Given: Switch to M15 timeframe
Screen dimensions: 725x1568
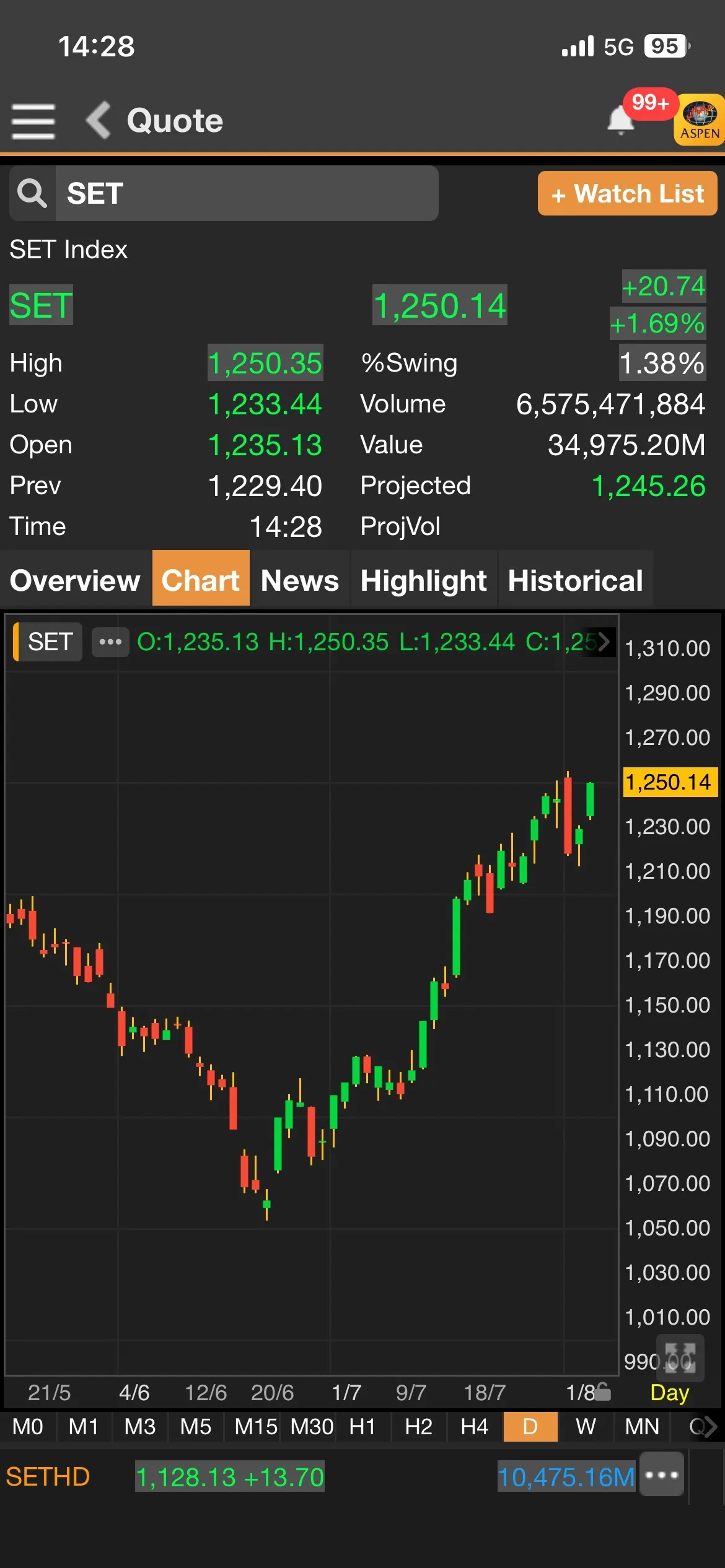Looking at the screenshot, I should [255, 1427].
